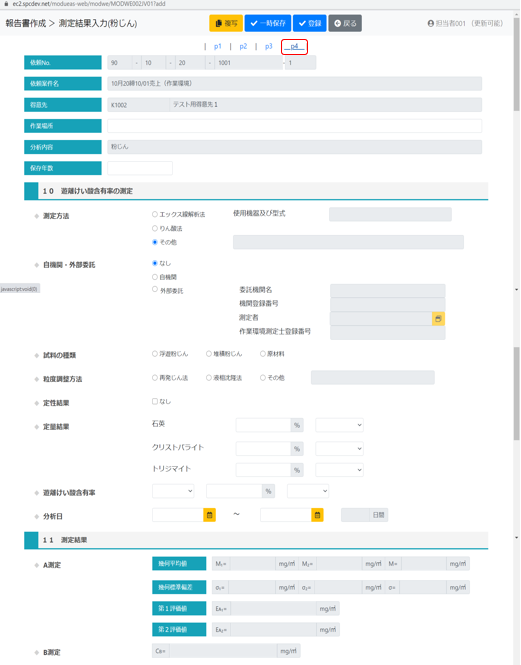Open the dropdown beside 石英 percentage
The image size is (521, 665).
point(339,425)
